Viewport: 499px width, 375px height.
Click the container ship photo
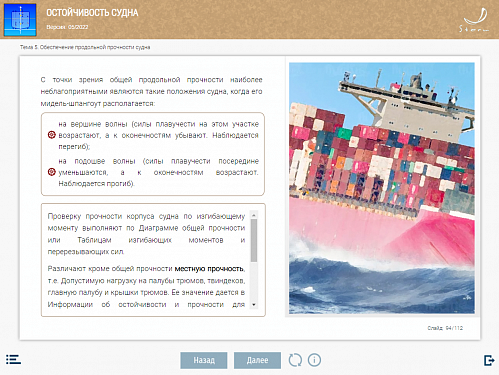click(382, 188)
